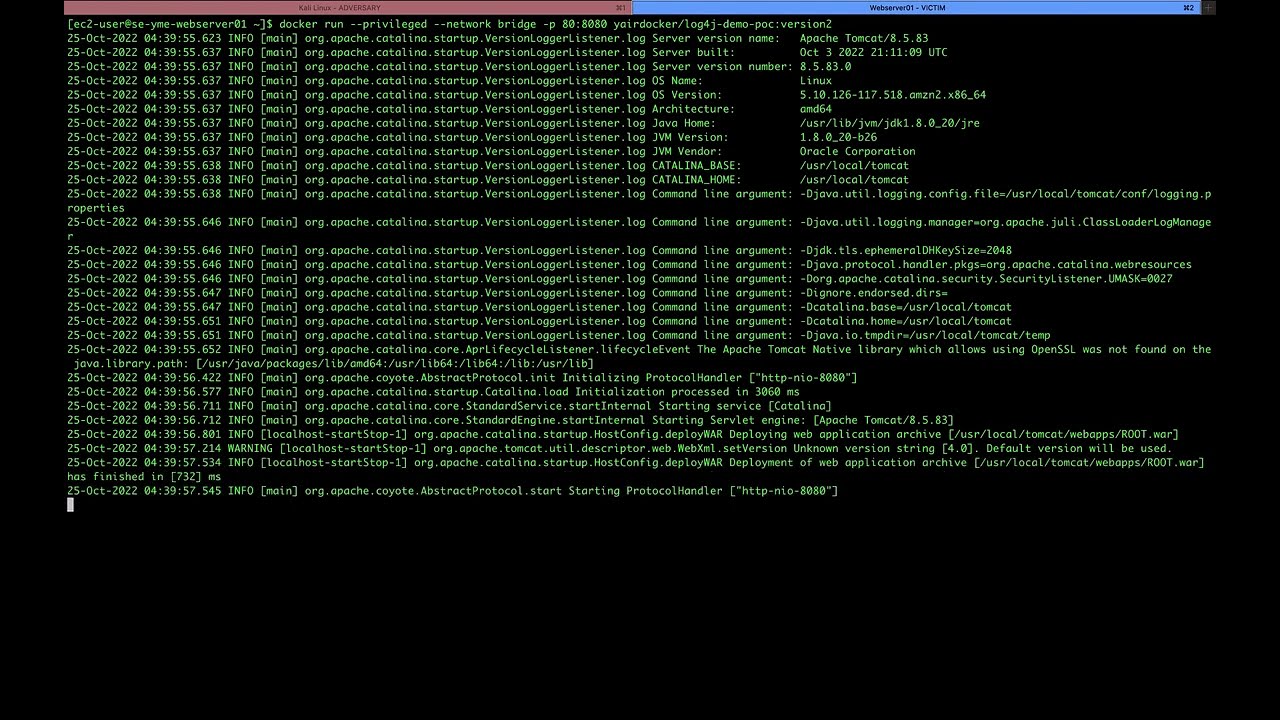
Task: Click the terminal cursor block
Action: [70, 505]
